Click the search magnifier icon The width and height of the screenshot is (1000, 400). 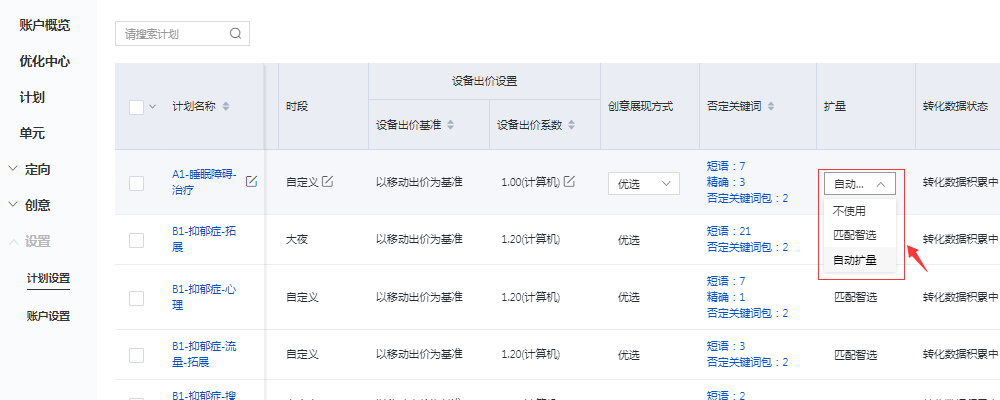click(236, 33)
